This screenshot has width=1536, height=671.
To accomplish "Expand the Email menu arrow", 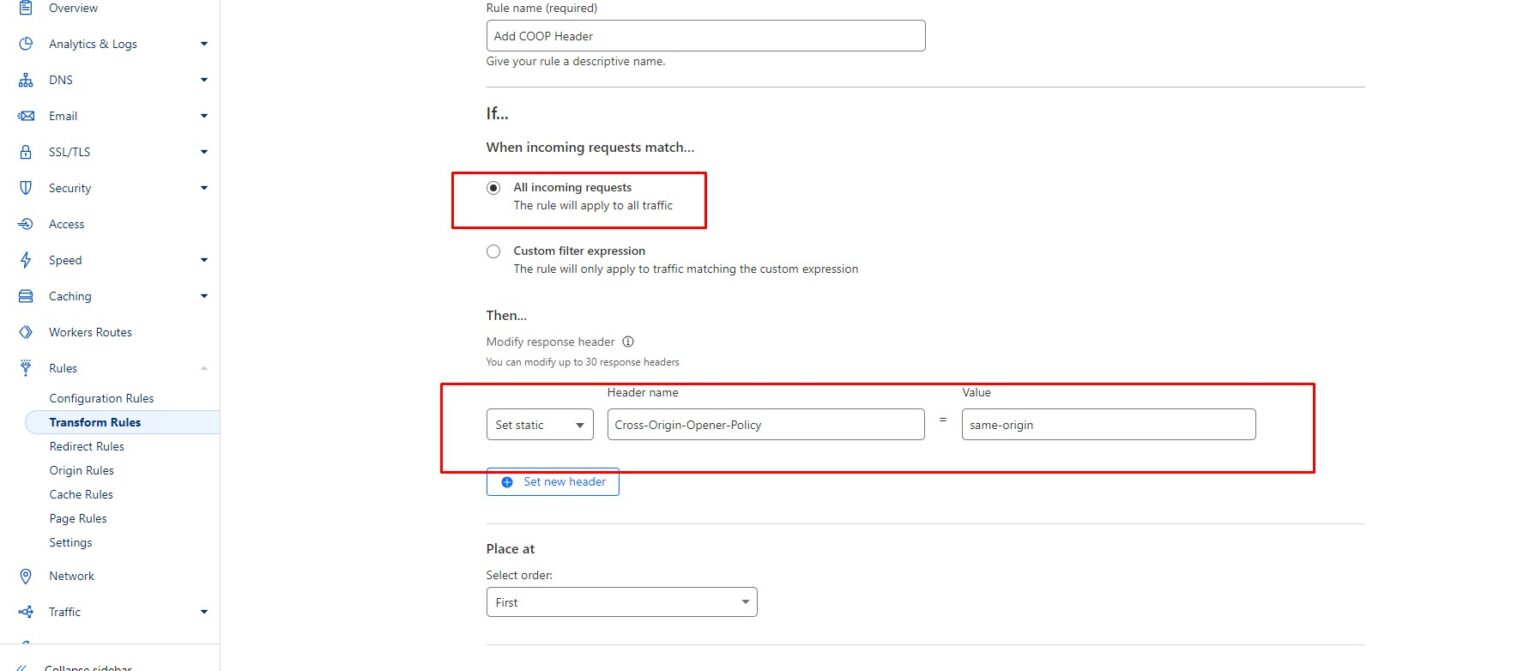I will [x=204, y=116].
